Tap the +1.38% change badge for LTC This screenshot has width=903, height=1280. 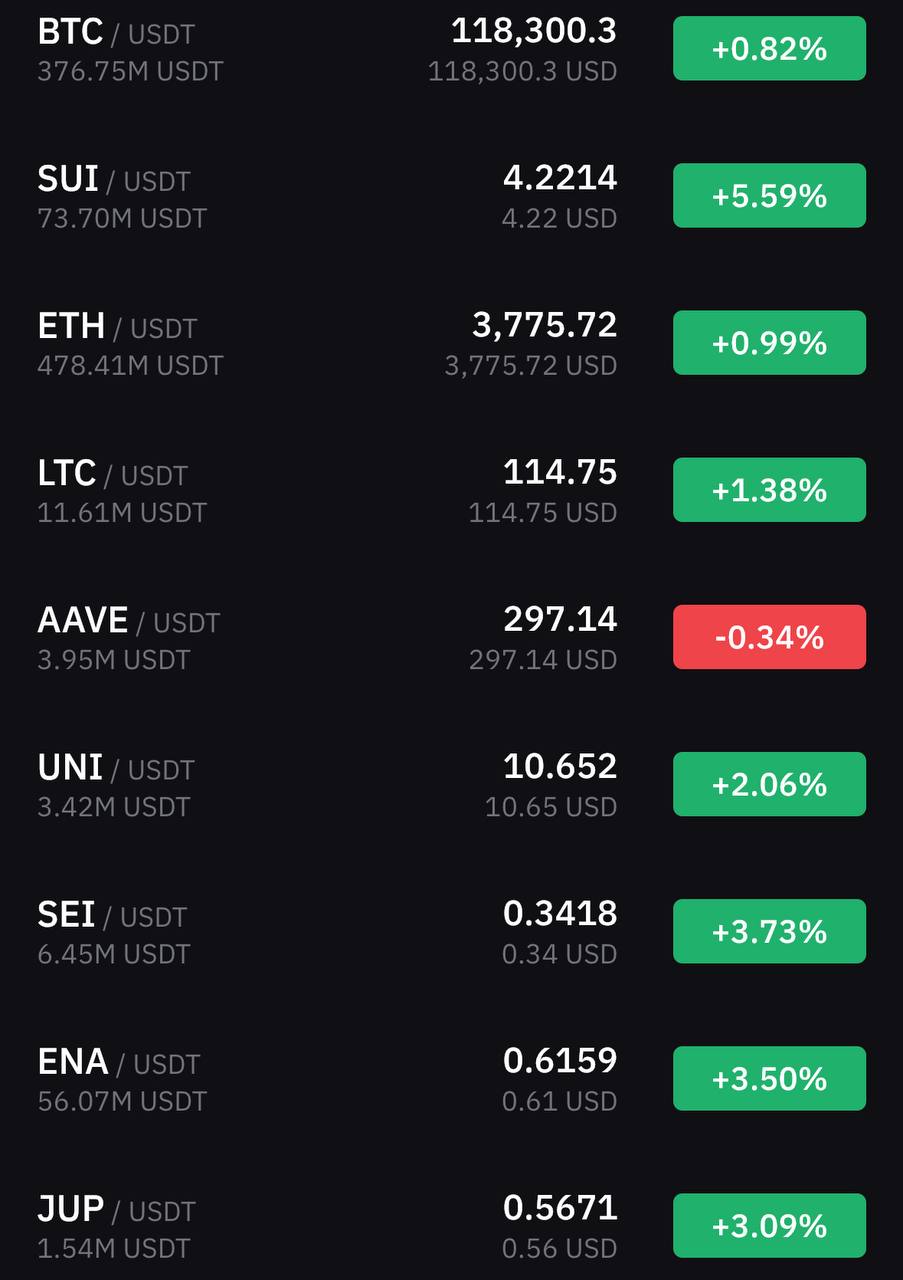[769, 490]
